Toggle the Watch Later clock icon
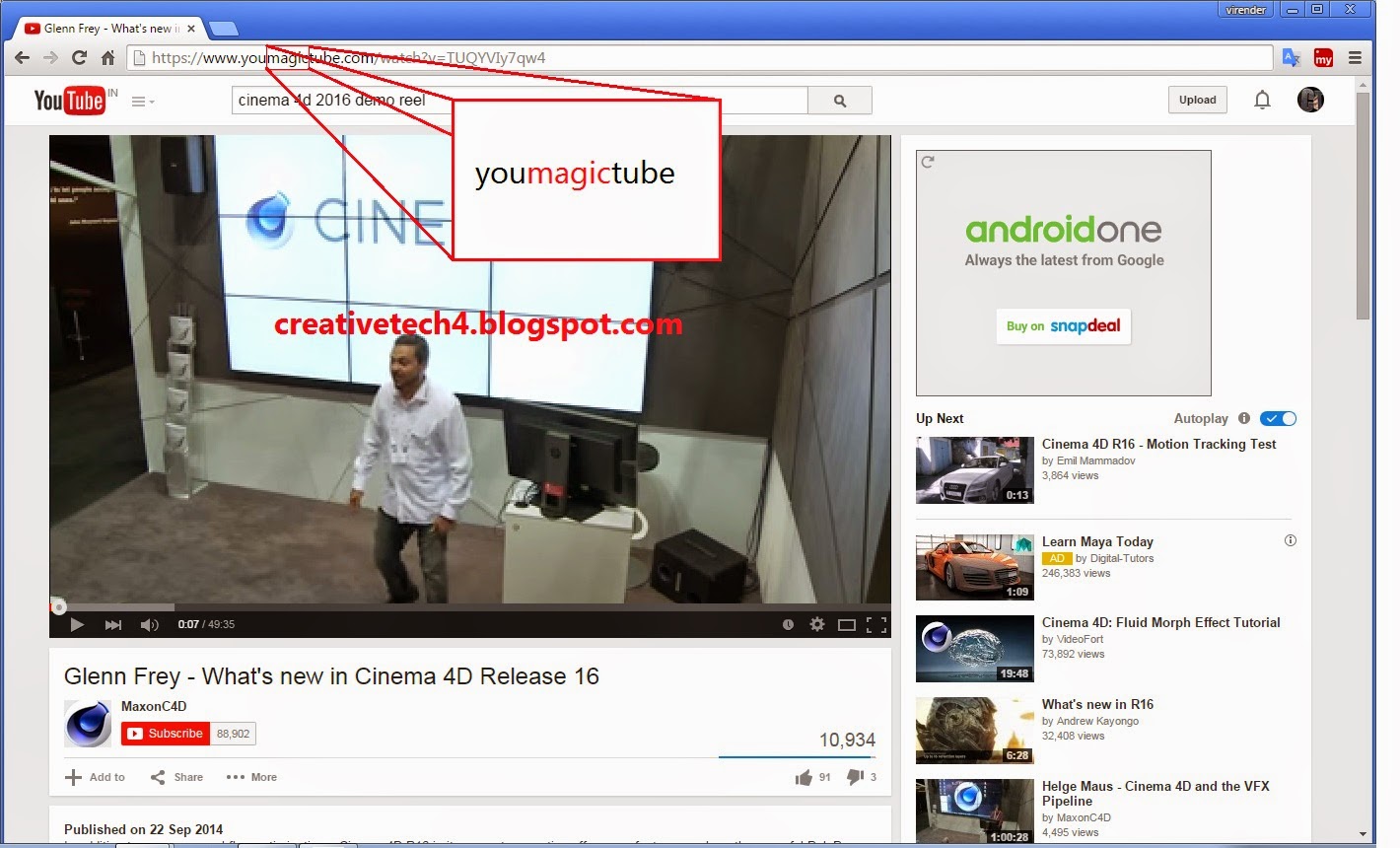Screen dimensions: 1400x848 tap(788, 624)
